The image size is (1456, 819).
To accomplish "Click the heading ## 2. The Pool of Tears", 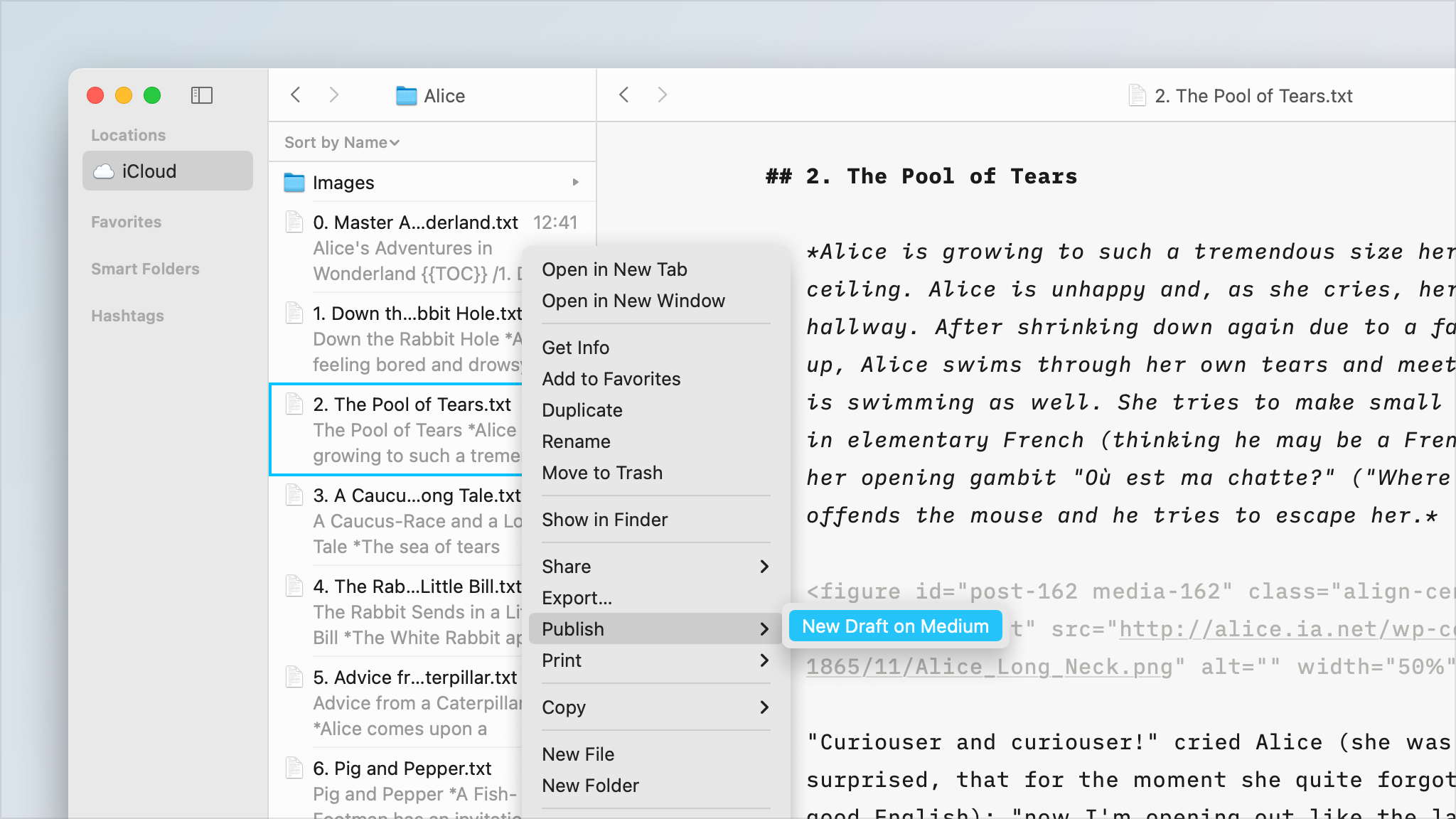I will [921, 176].
